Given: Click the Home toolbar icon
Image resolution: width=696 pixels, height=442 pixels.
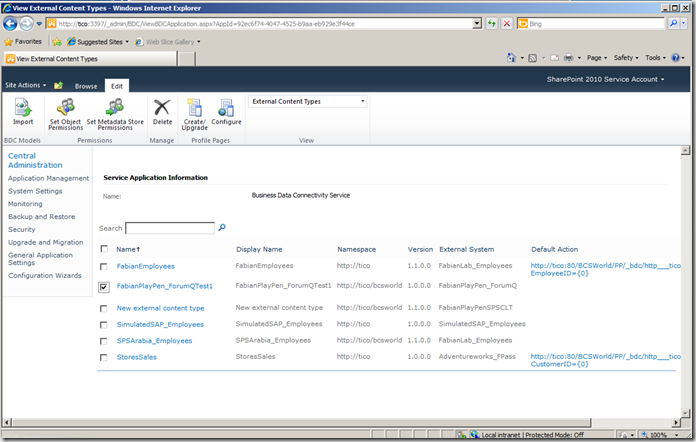Looking at the screenshot, I should click(511, 58).
